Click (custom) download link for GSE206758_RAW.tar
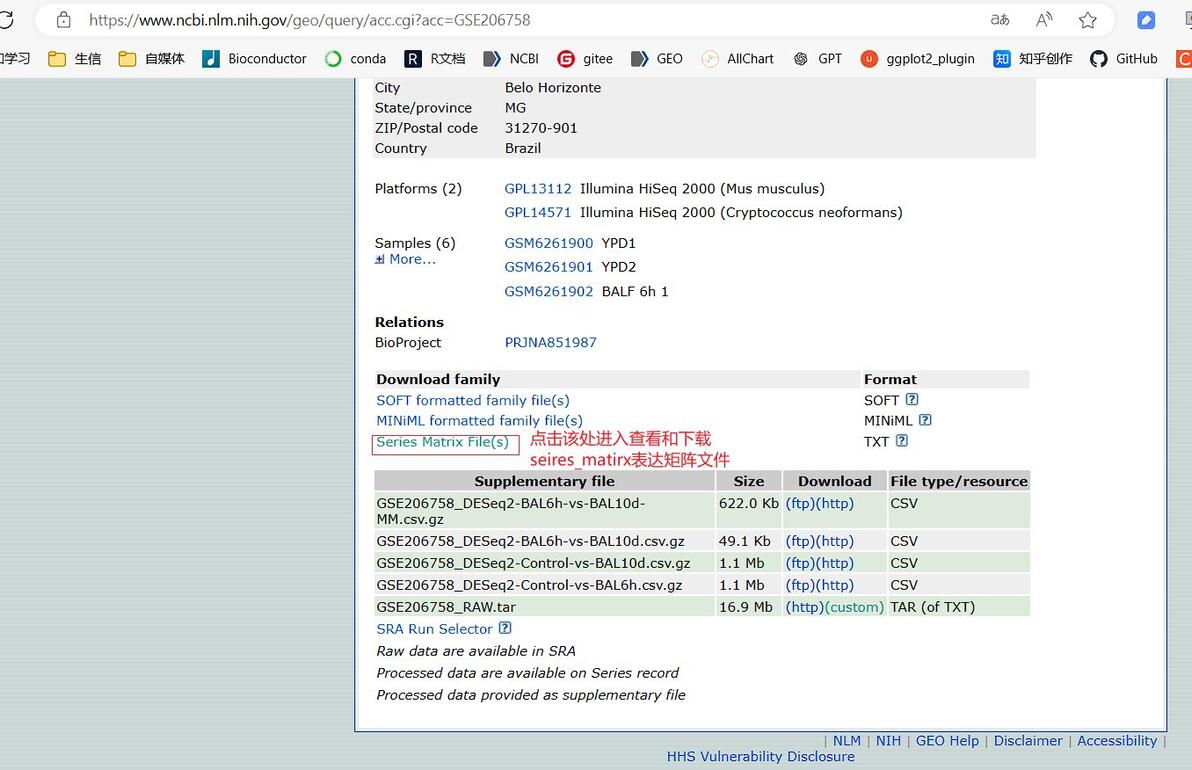The image size is (1192, 770). 854,607
